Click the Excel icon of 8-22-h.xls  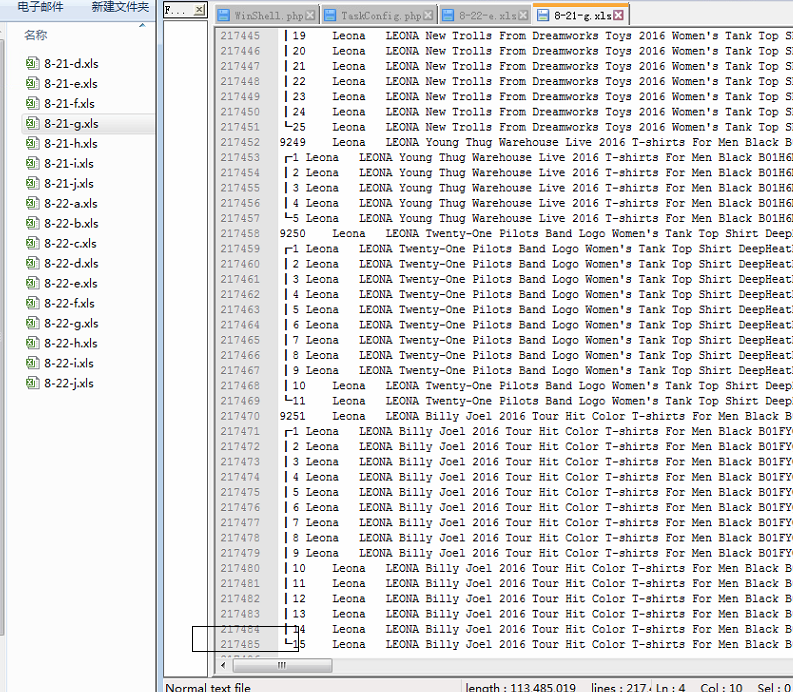point(32,343)
